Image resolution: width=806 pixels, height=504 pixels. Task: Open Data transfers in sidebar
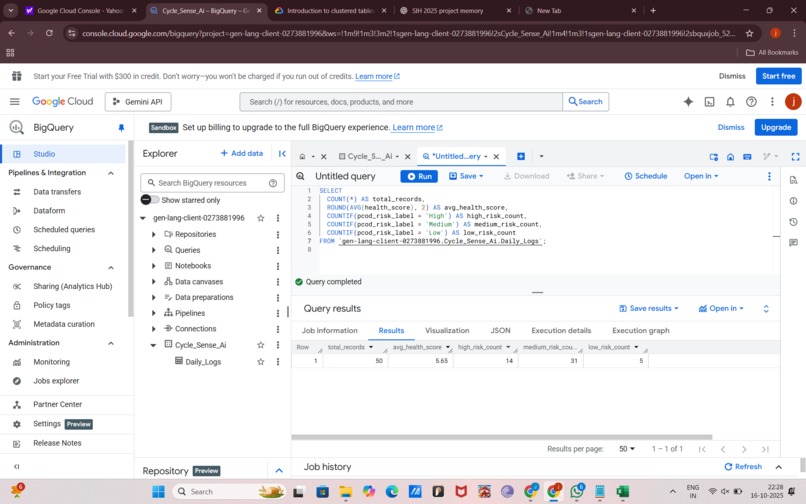(57, 192)
